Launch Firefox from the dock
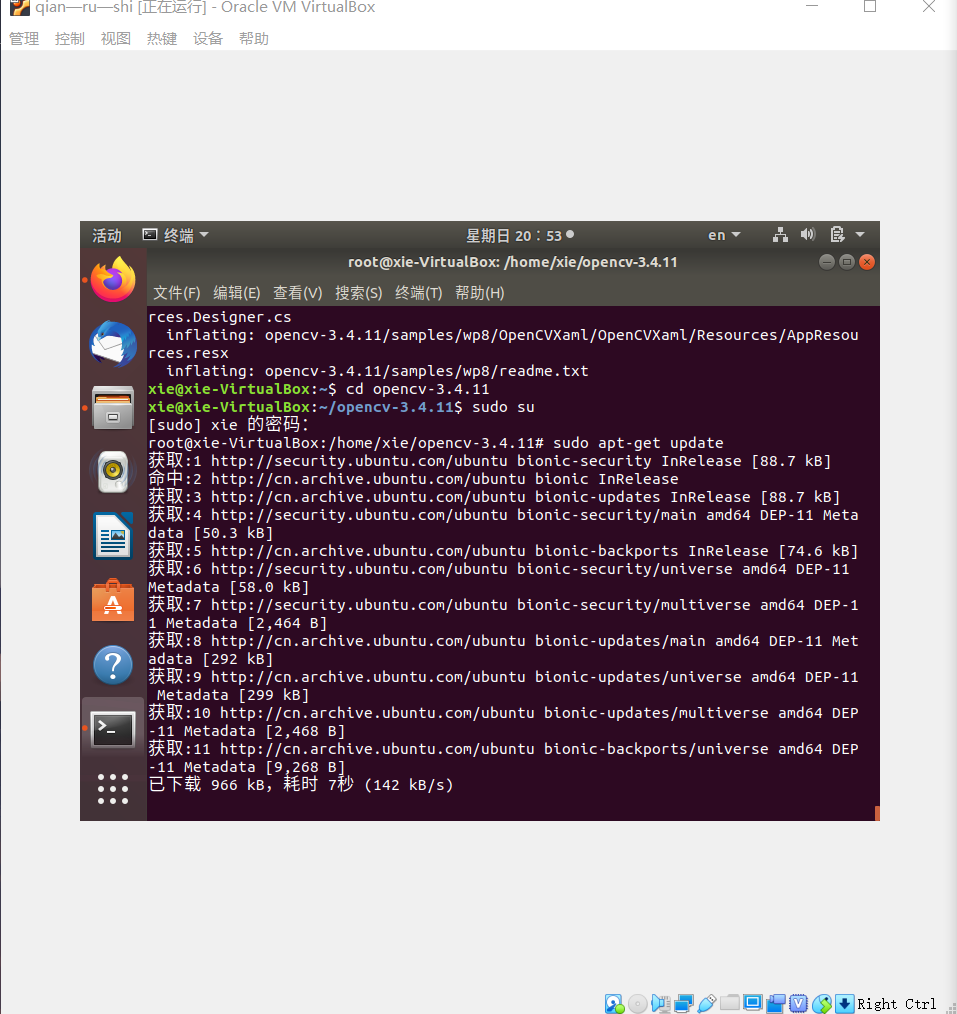This screenshot has width=957, height=1014. click(113, 280)
